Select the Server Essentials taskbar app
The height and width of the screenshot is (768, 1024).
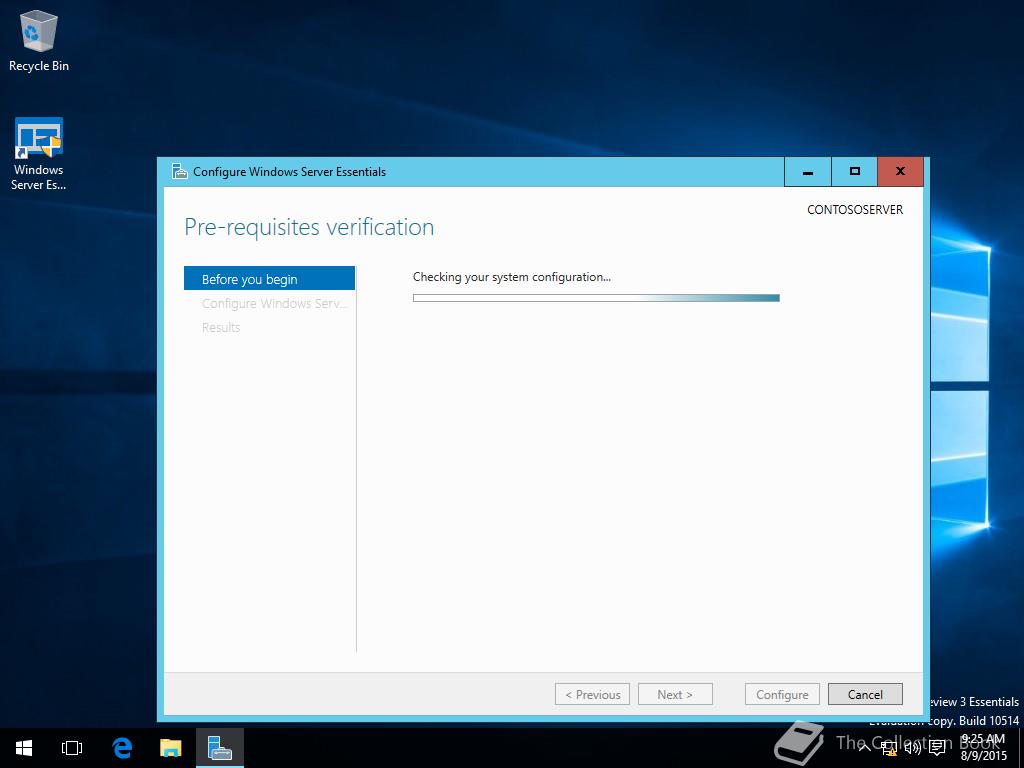[x=220, y=748]
